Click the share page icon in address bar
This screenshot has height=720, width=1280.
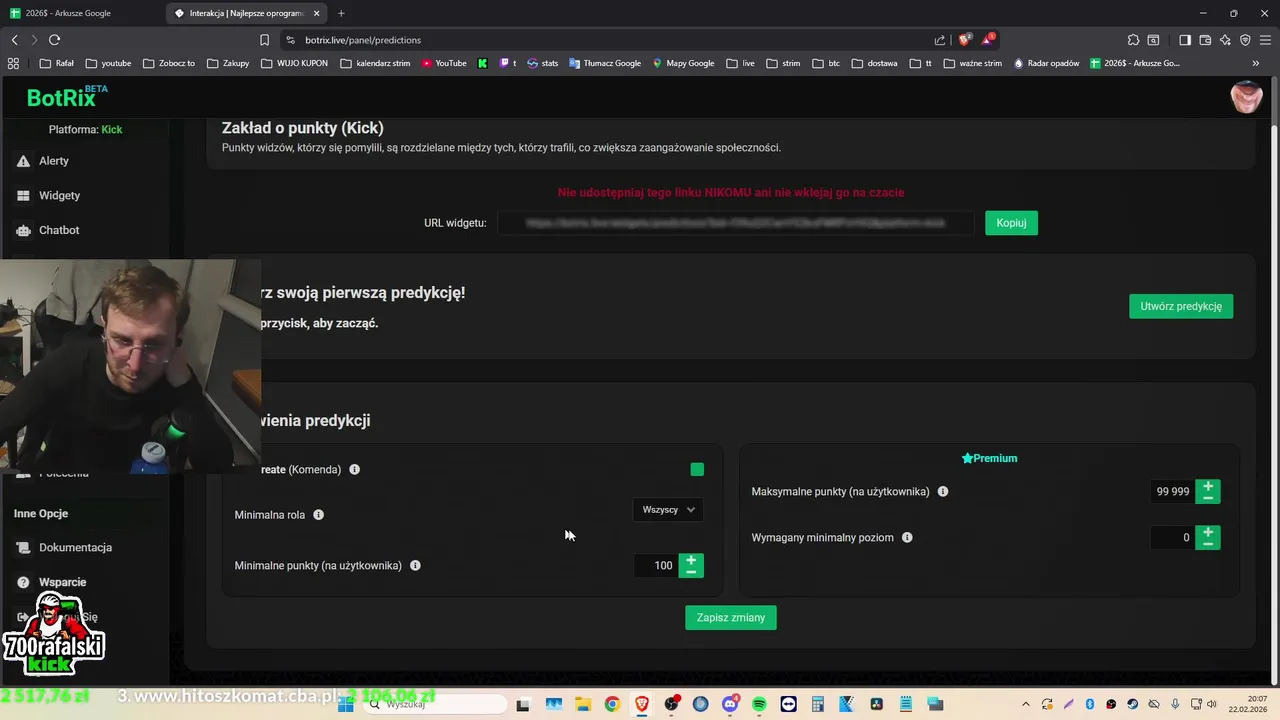(x=940, y=40)
